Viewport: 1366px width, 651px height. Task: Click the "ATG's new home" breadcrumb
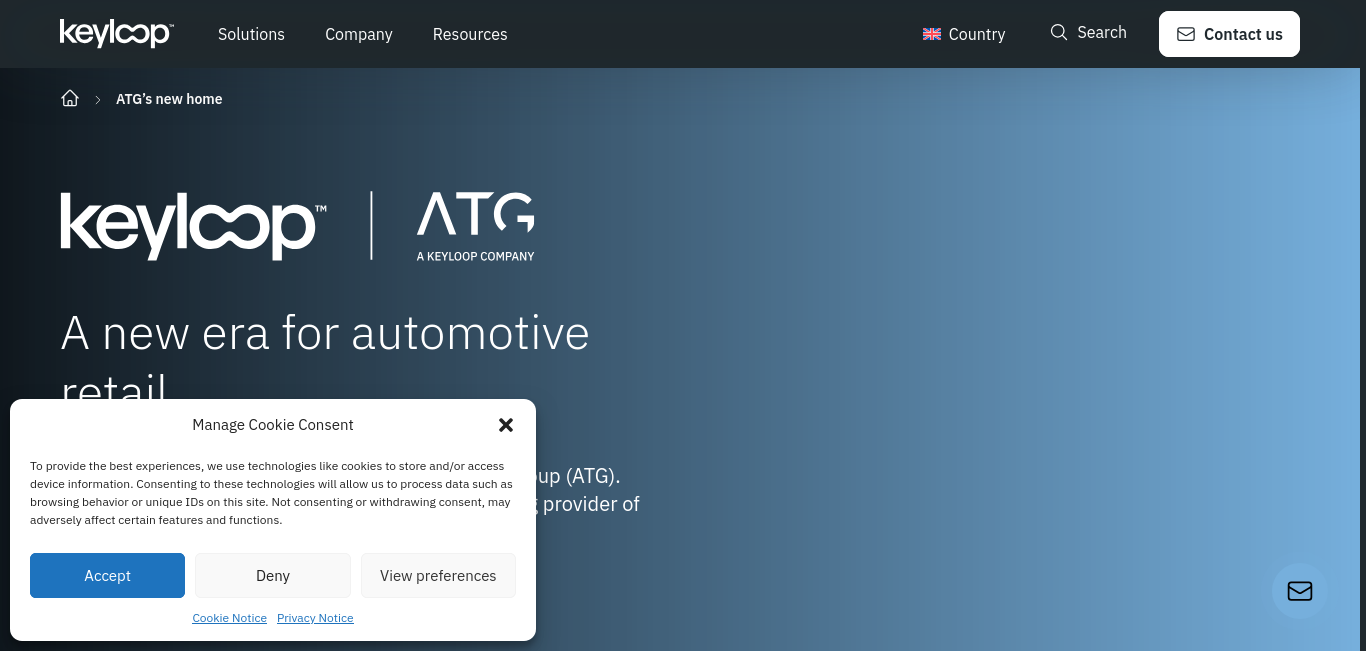click(169, 99)
